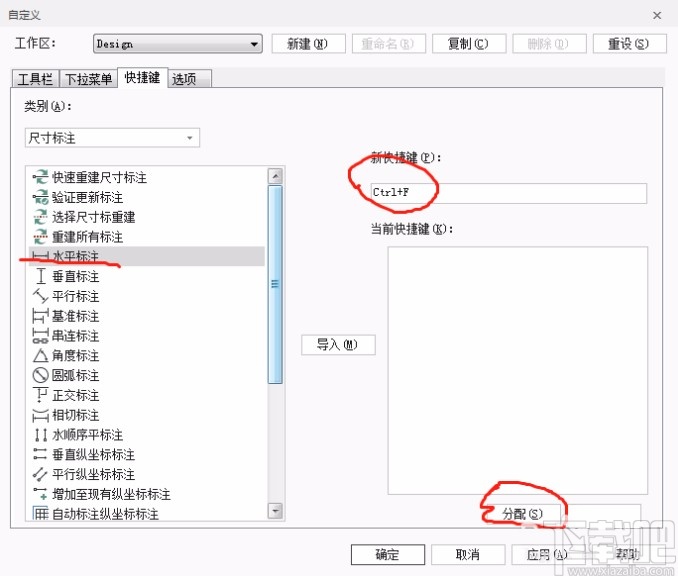The height and width of the screenshot is (576, 678).
Task: Click the command list scrollbar thumb
Action: coord(275,284)
